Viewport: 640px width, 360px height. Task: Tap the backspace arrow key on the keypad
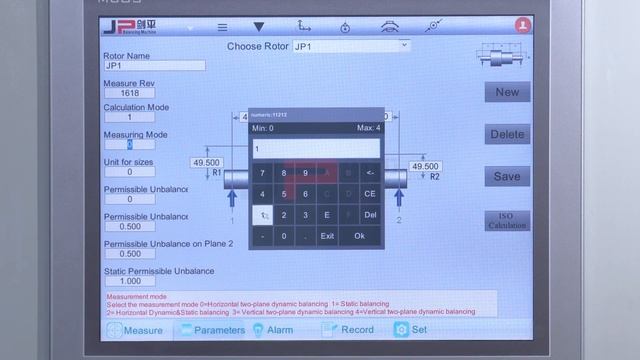pos(370,173)
